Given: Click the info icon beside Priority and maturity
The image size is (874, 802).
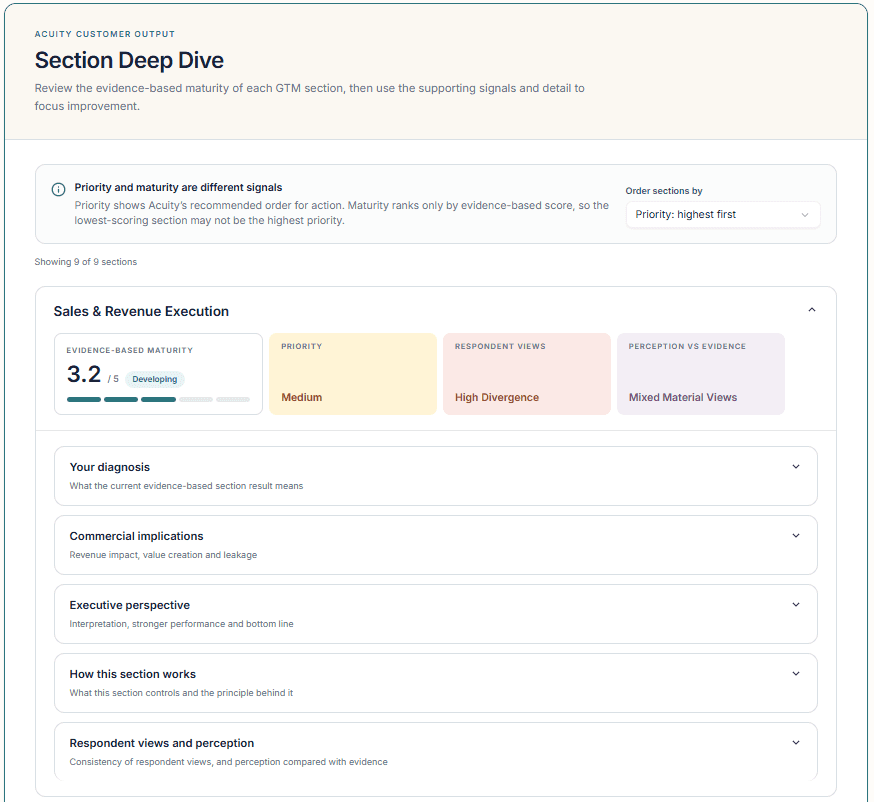Looking at the screenshot, I should [x=58, y=189].
